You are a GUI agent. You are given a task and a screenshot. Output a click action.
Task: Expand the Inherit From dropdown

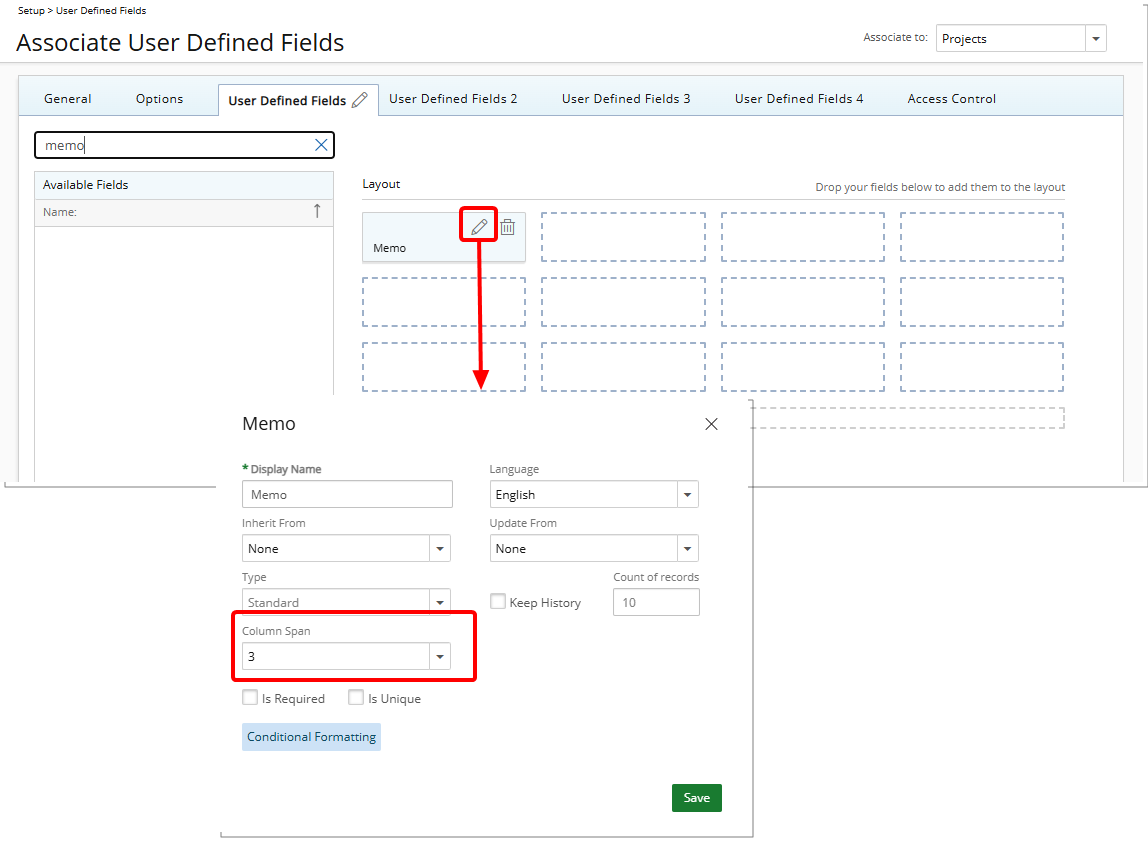click(439, 549)
